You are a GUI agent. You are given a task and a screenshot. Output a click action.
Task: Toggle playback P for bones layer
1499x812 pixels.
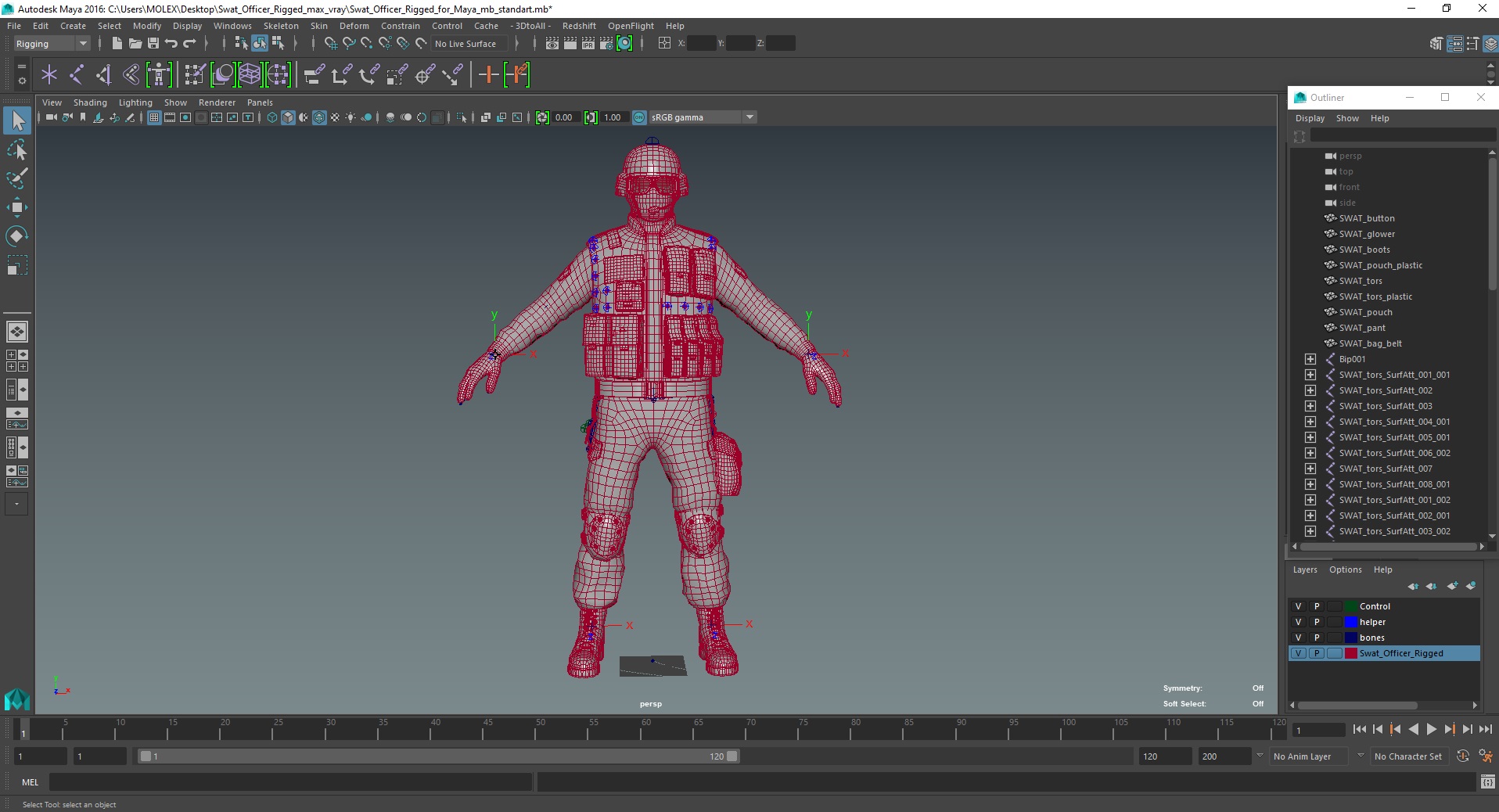click(1317, 638)
